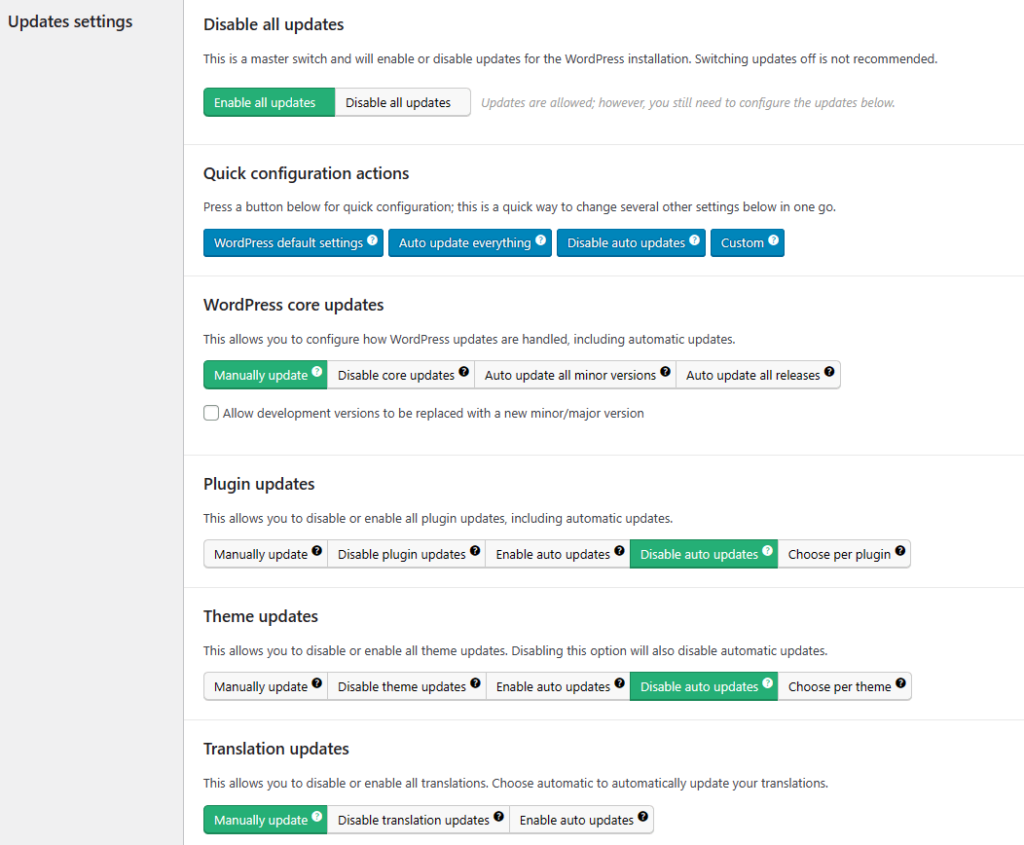This screenshot has height=845, width=1024.
Task: Select Disable all updates option
Action: [402, 103]
